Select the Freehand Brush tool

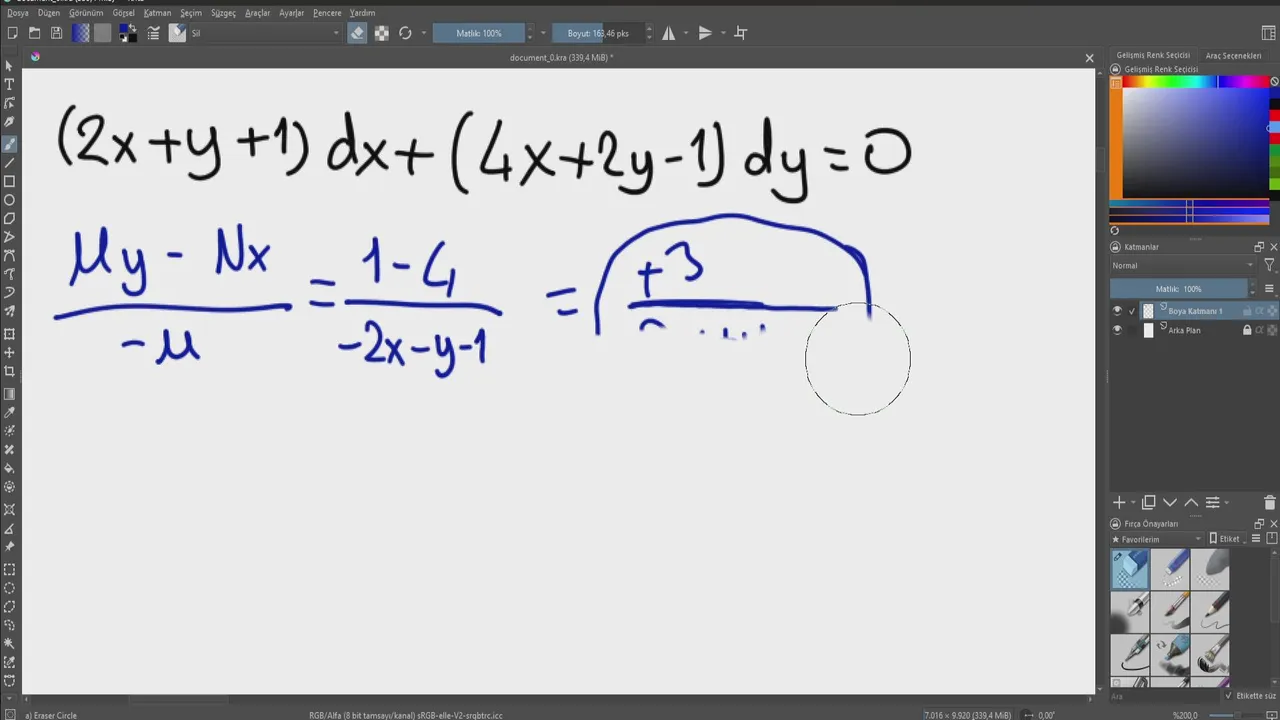pos(9,143)
